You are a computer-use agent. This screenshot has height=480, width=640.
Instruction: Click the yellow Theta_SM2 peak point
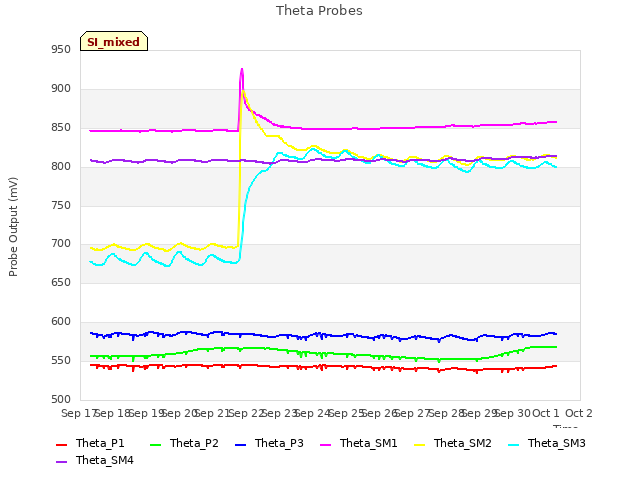243,91
